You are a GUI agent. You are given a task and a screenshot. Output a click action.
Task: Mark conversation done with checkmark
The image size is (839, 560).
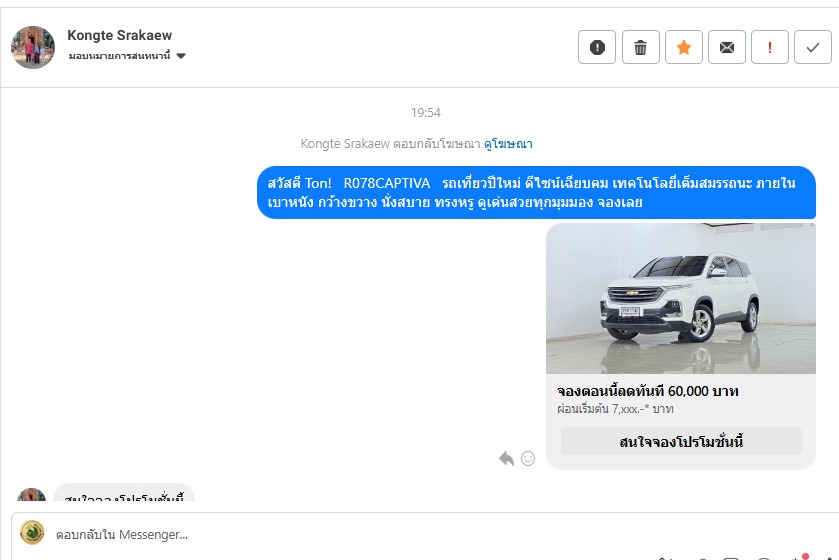[813, 48]
